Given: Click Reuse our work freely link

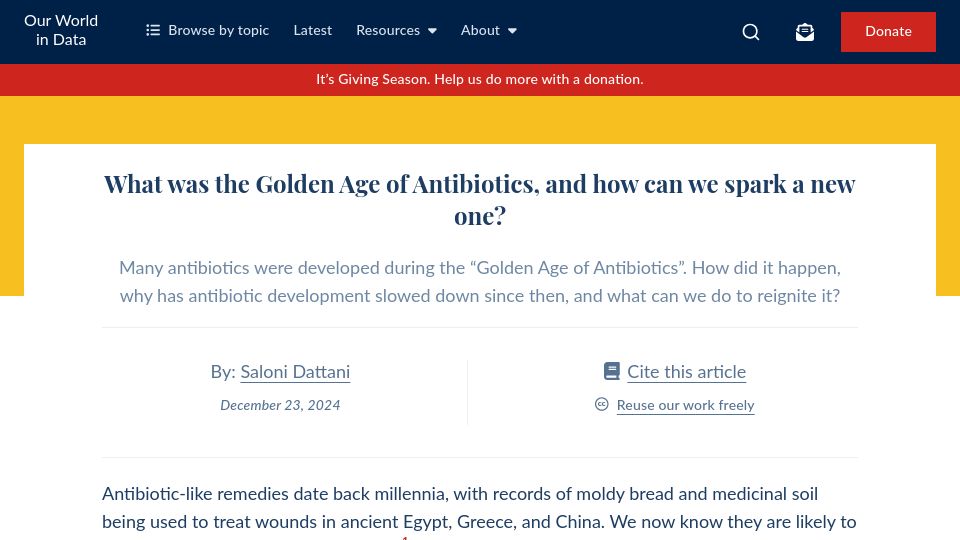Looking at the screenshot, I should click(685, 405).
